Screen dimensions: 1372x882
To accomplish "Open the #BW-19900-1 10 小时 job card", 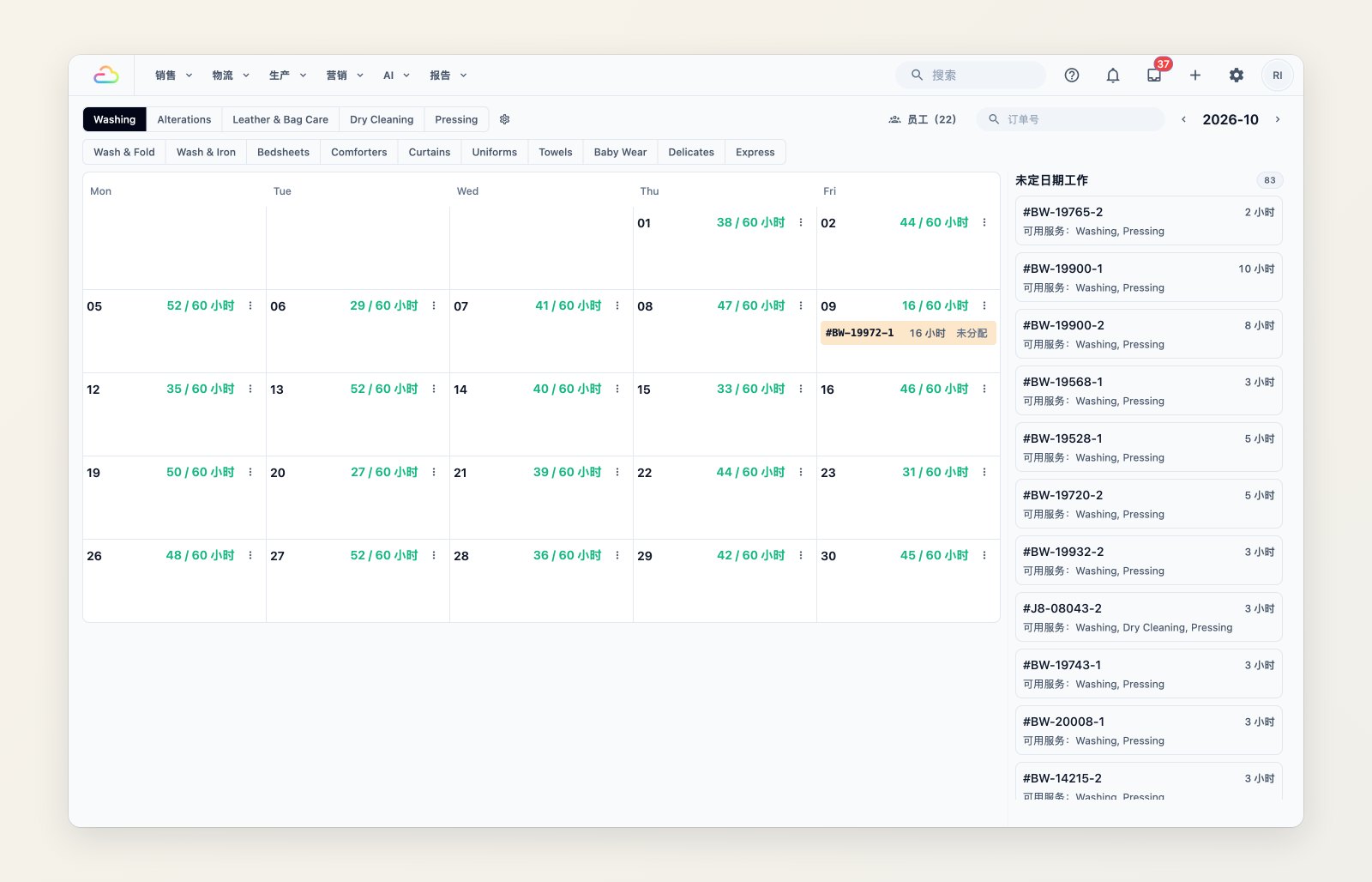I will (1149, 277).
